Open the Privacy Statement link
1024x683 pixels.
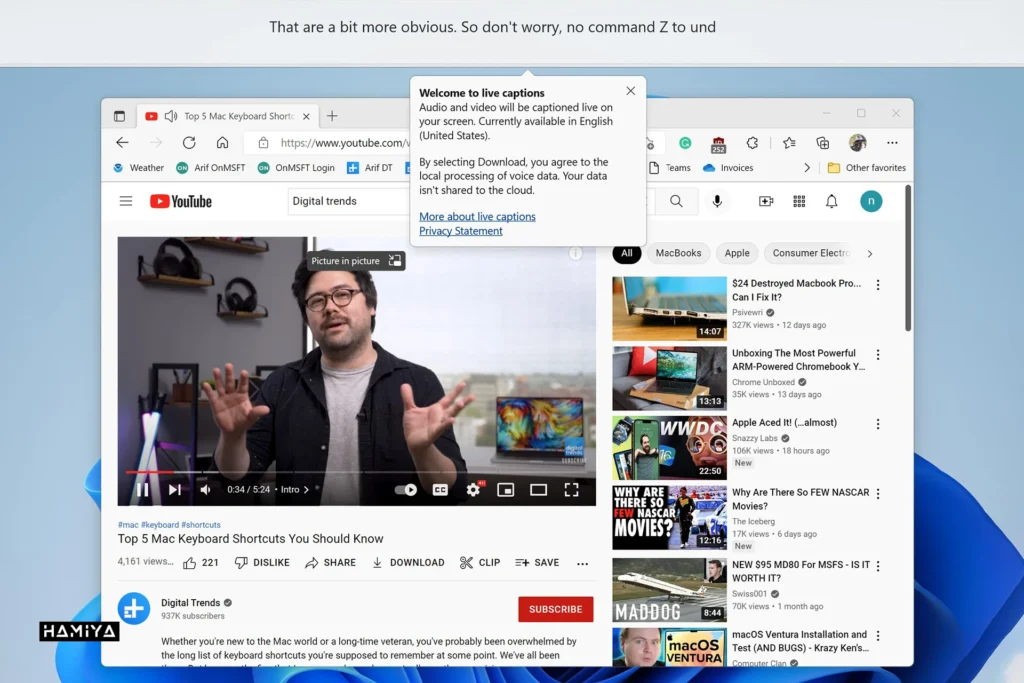pyautogui.click(x=460, y=231)
